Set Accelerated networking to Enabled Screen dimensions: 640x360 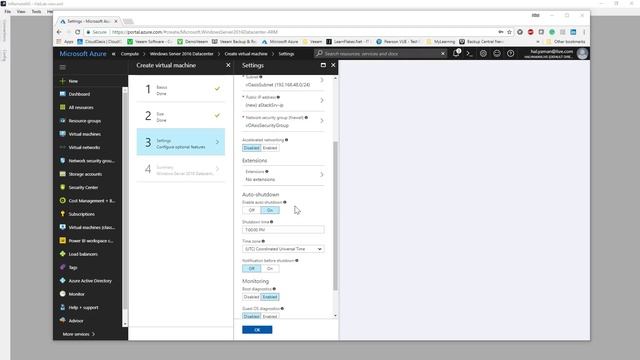[x=270, y=148]
